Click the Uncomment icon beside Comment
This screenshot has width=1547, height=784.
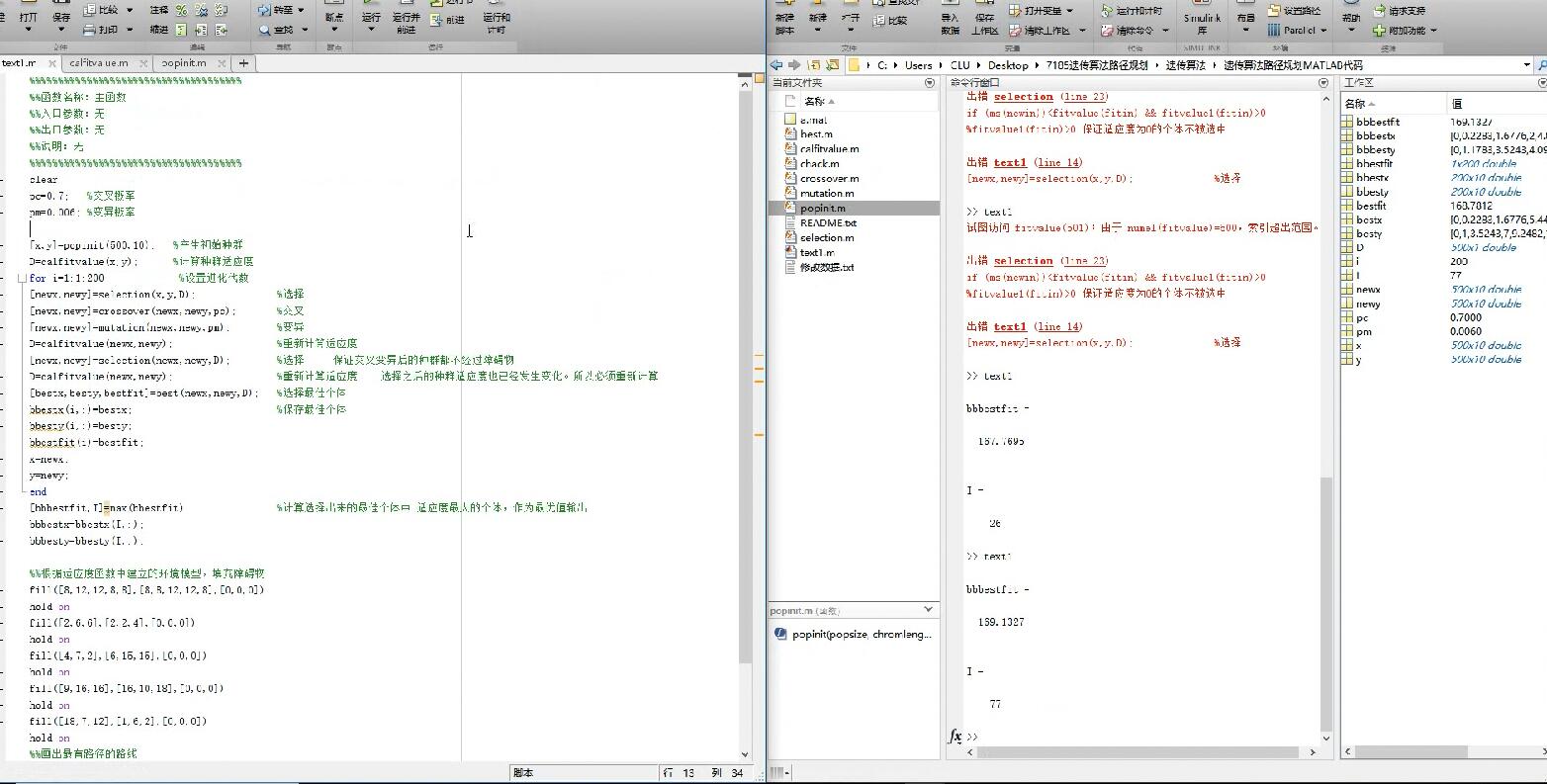[201, 10]
